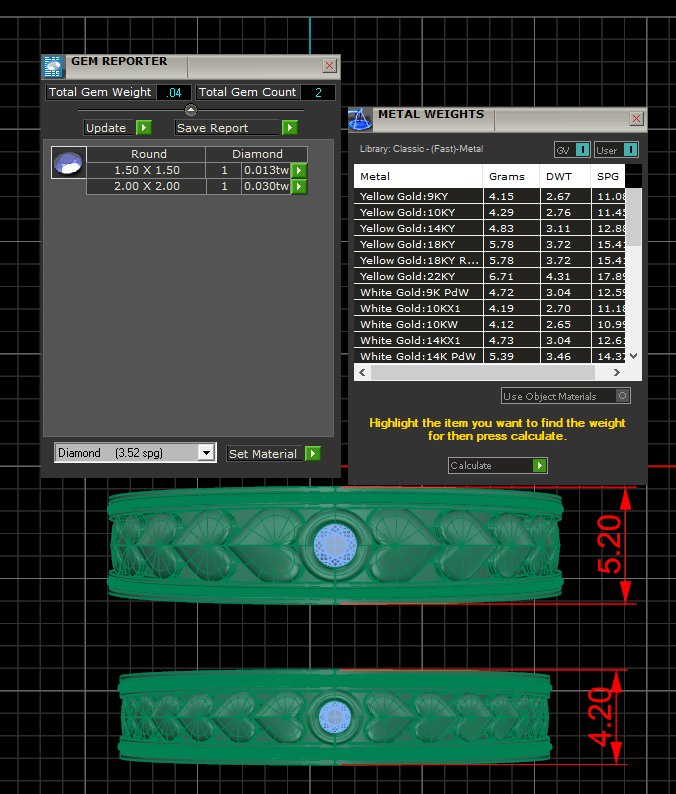676x794 pixels.
Task: Click the 4.20 dimension label
Action: (x=601, y=716)
